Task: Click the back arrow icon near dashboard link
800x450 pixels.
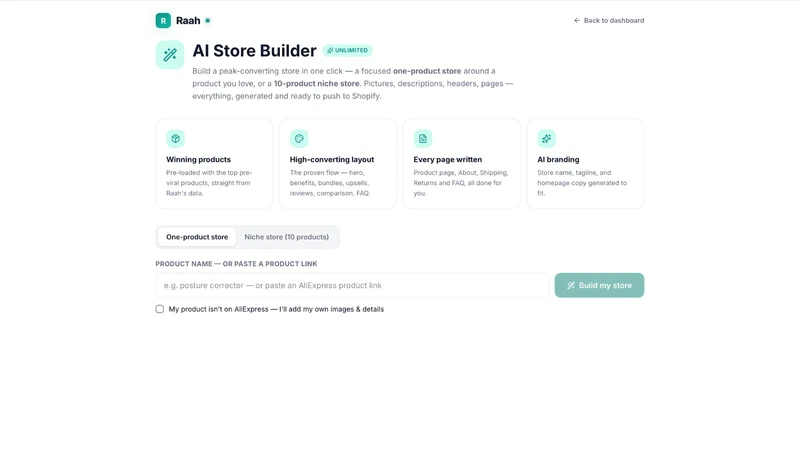Action: click(x=577, y=20)
